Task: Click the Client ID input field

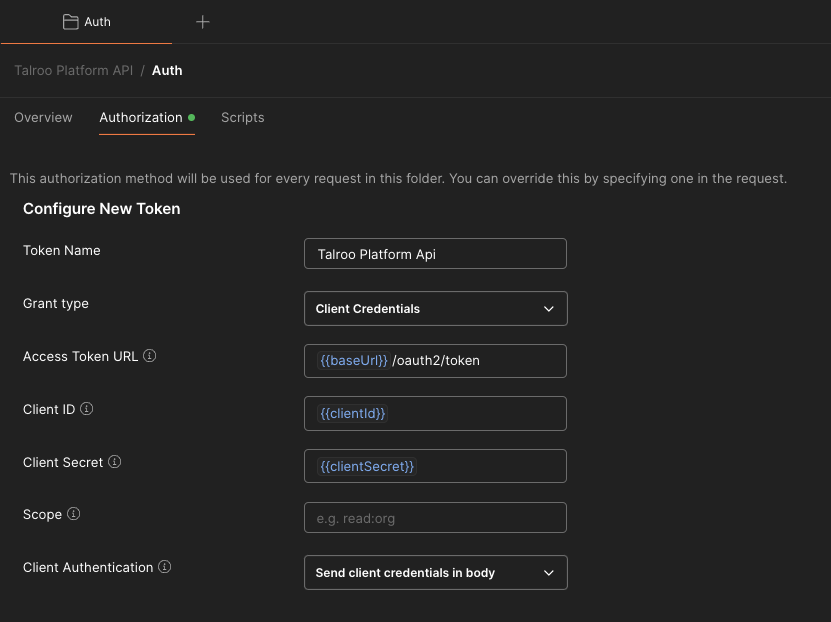Action: tap(435, 413)
